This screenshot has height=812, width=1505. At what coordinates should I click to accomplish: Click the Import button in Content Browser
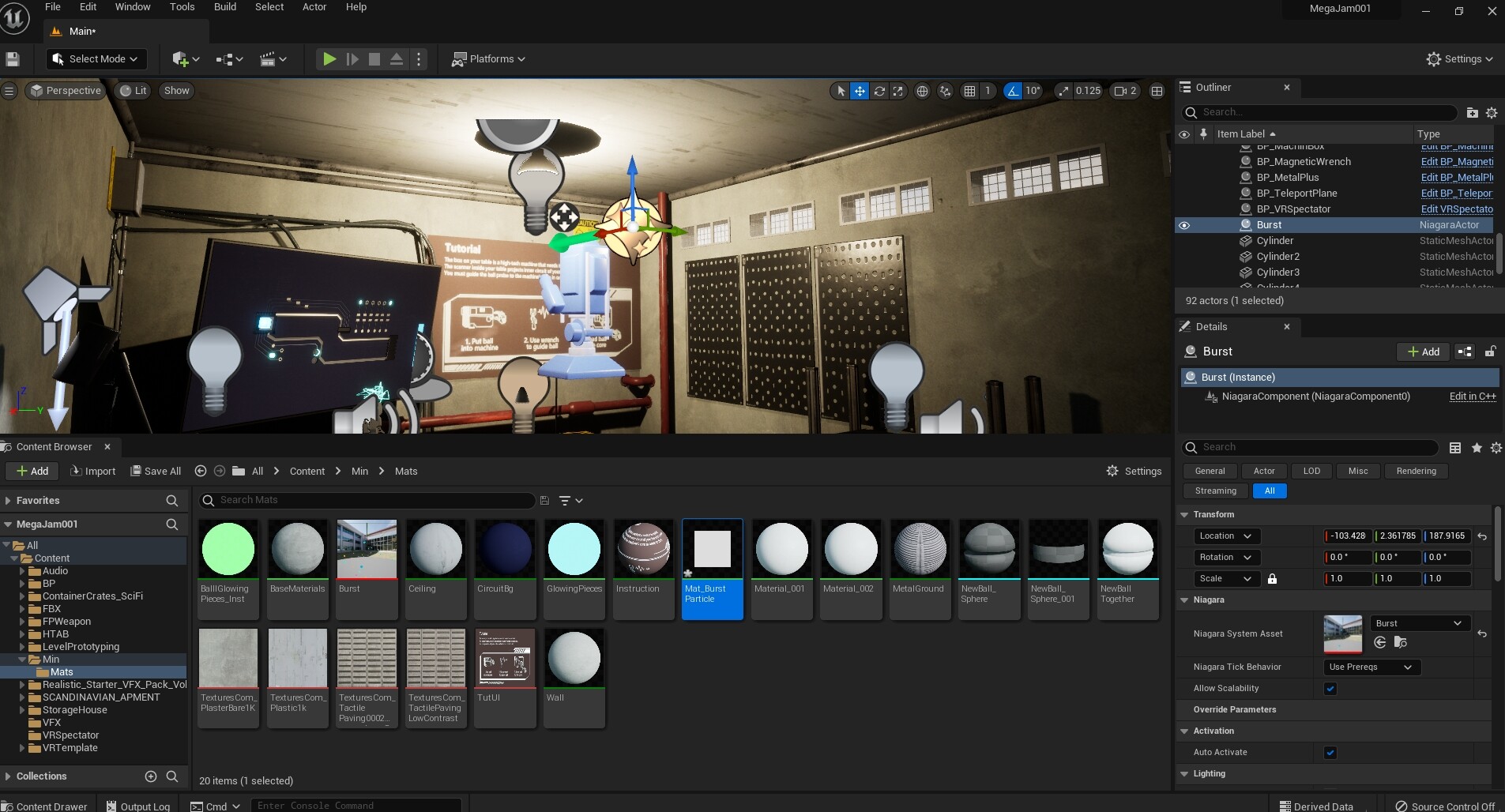[x=93, y=472]
